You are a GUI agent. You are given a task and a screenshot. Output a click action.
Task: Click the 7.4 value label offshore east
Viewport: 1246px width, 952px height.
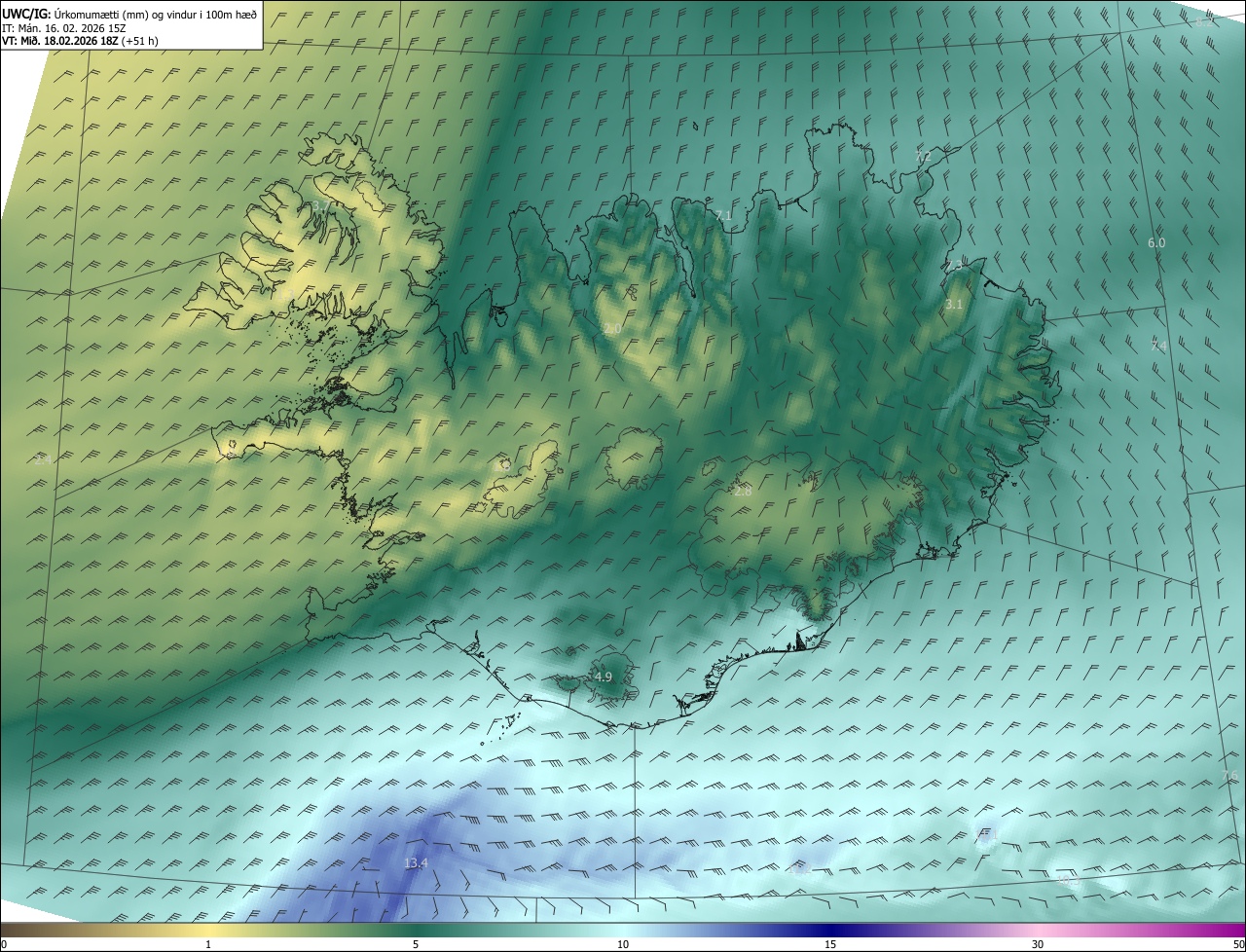coord(1158,346)
